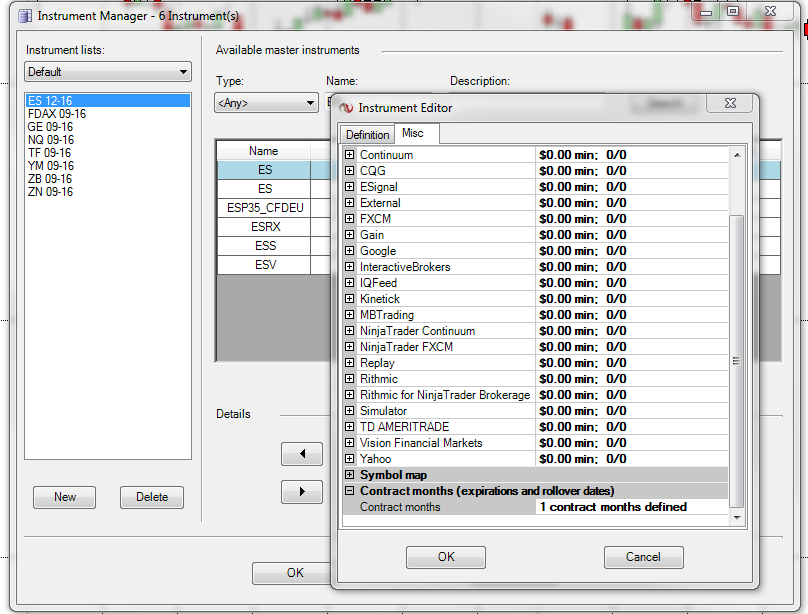Viewport: 808px width, 614px height.
Task: Expand the NinjaTrader Continuum row
Action: (x=349, y=330)
